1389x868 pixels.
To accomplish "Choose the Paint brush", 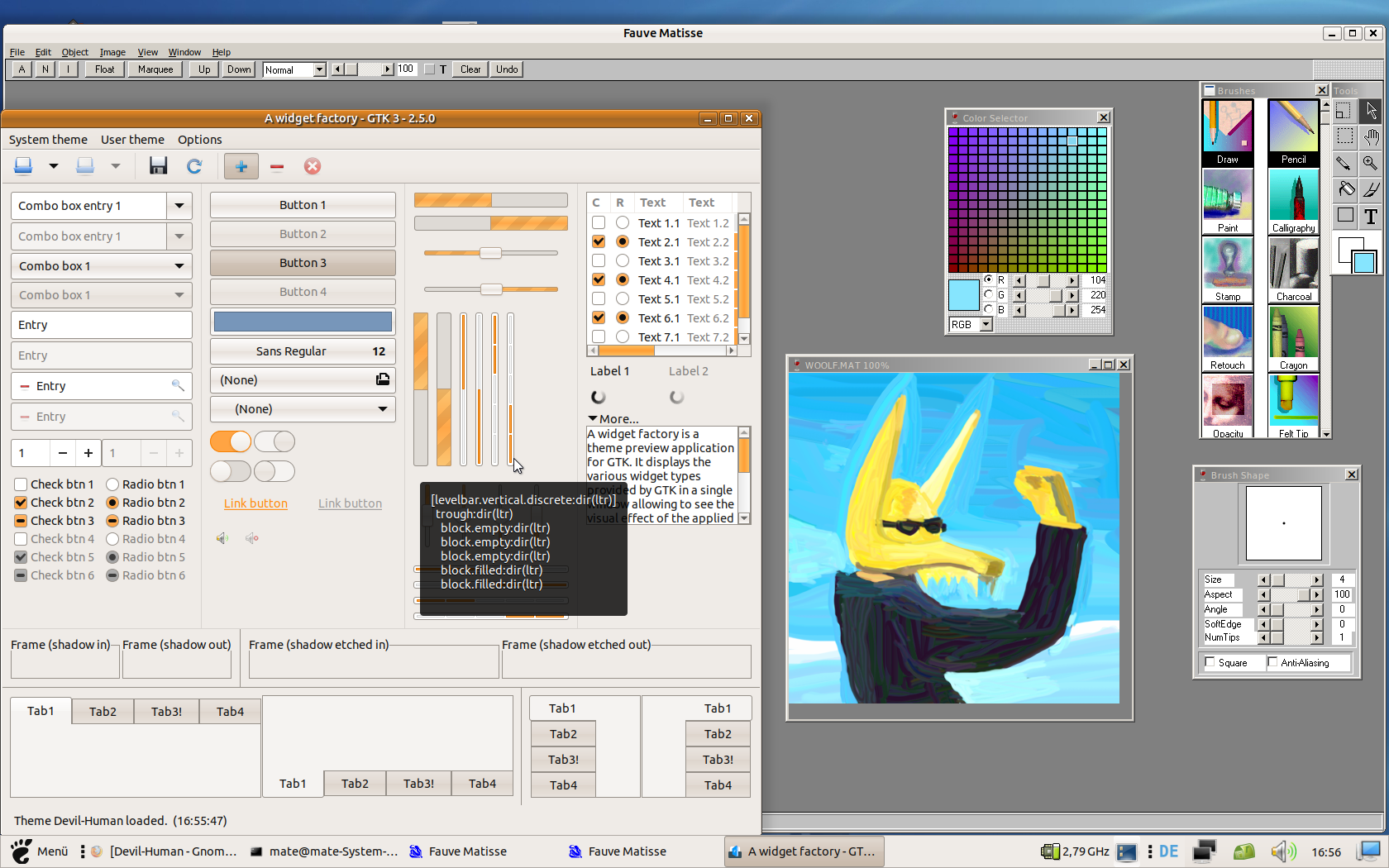I will pyautogui.click(x=1228, y=202).
